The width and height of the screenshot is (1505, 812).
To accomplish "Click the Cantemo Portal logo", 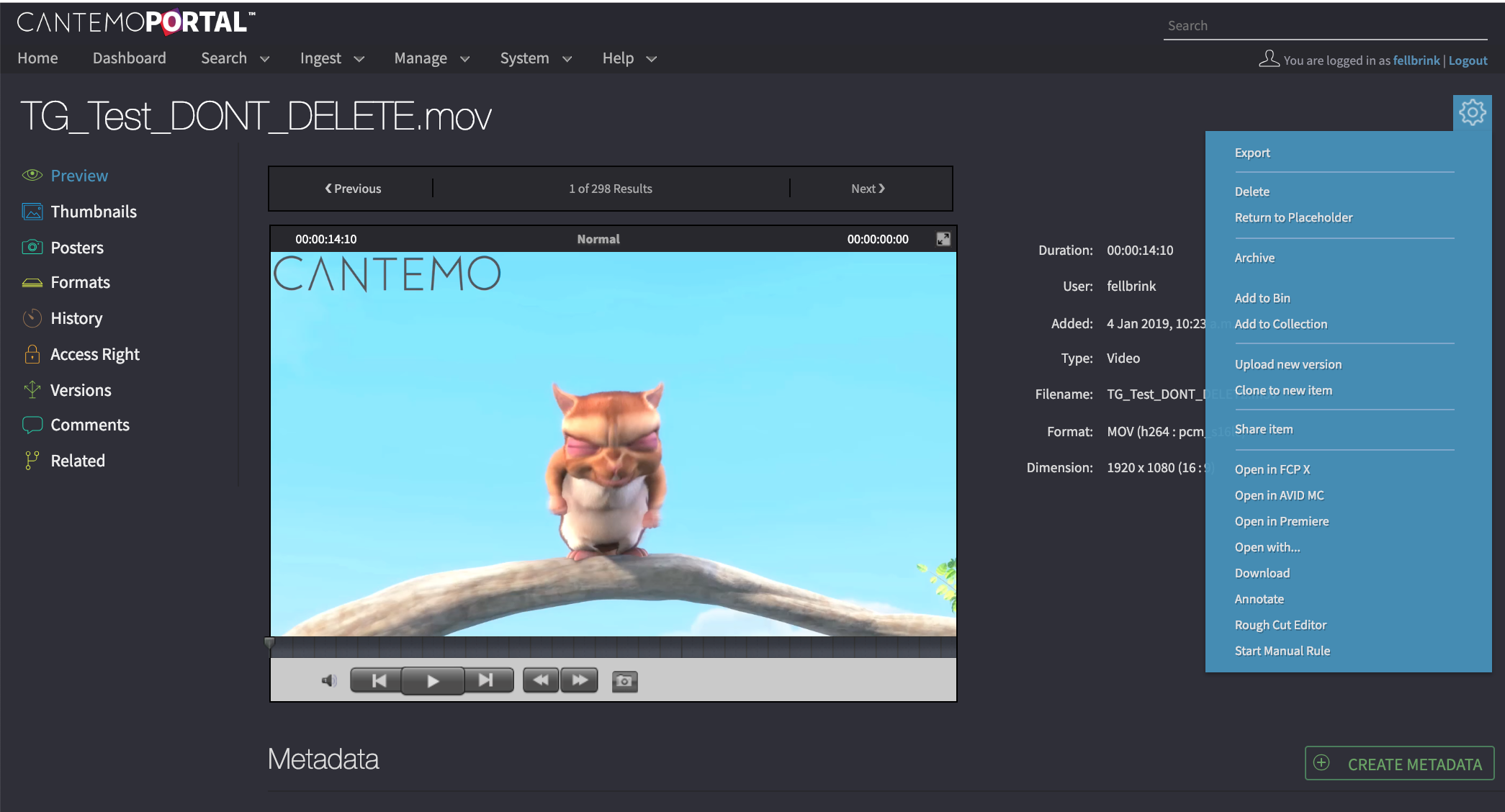I will [136, 22].
